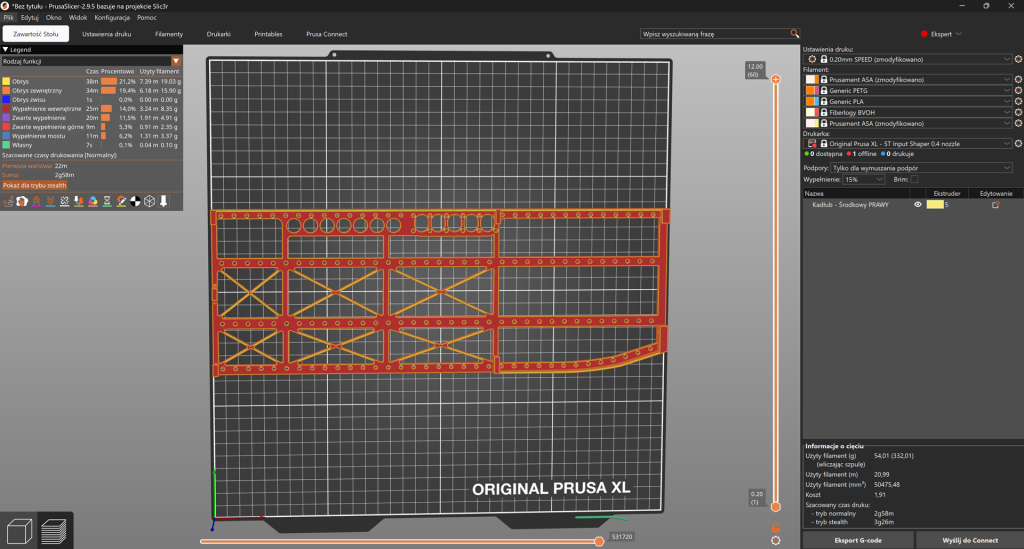Click Eksport G-code button
The width and height of the screenshot is (1024, 549).
[857, 540]
